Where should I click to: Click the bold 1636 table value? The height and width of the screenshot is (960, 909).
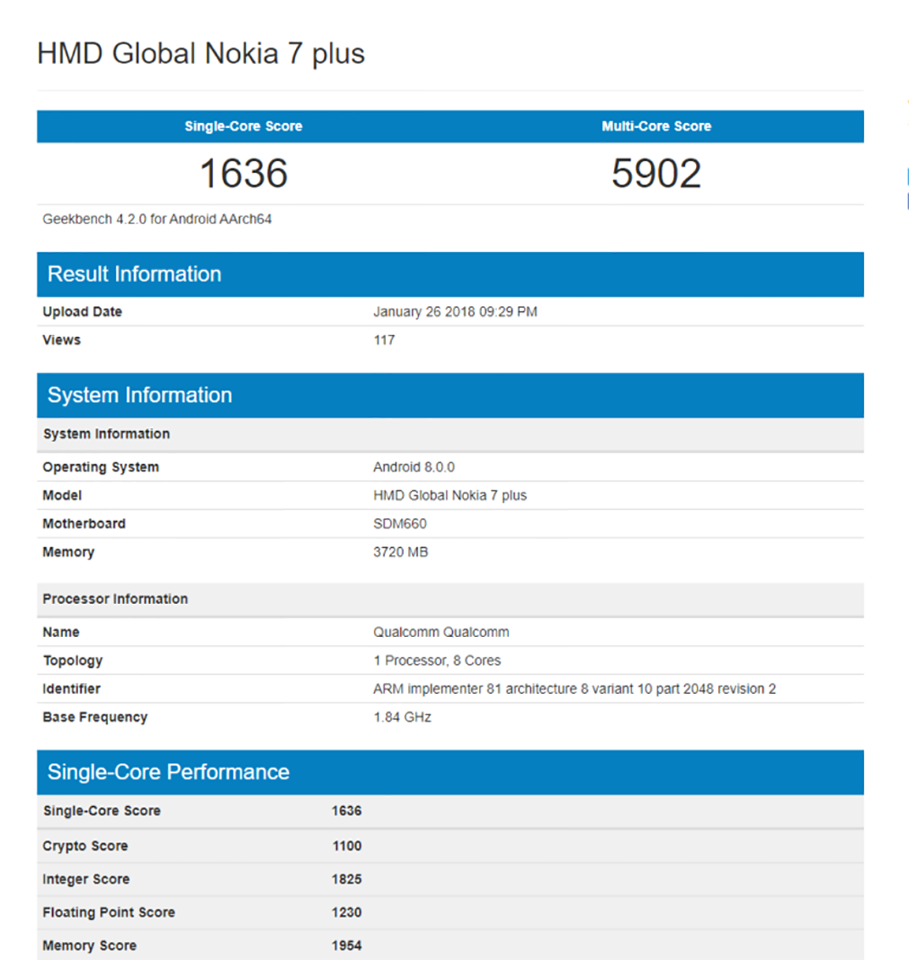pyautogui.click(x=346, y=811)
